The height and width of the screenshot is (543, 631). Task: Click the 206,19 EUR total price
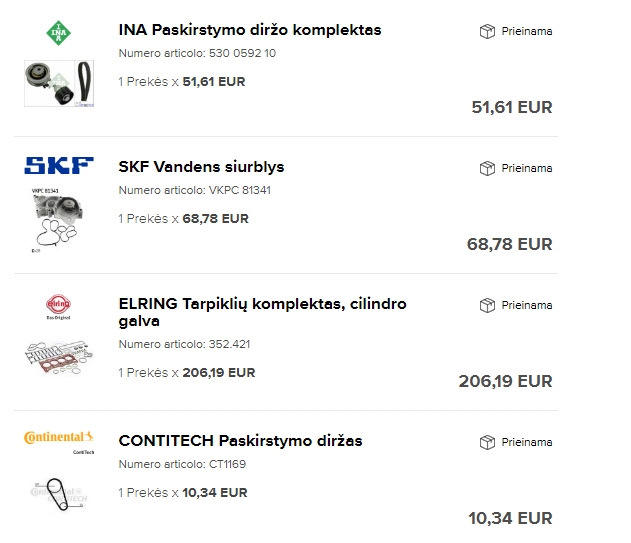[504, 381]
